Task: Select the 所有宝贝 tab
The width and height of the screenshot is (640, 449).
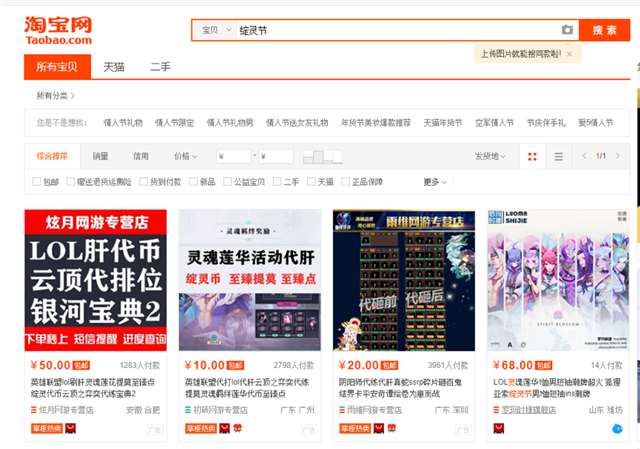Action: [x=58, y=67]
